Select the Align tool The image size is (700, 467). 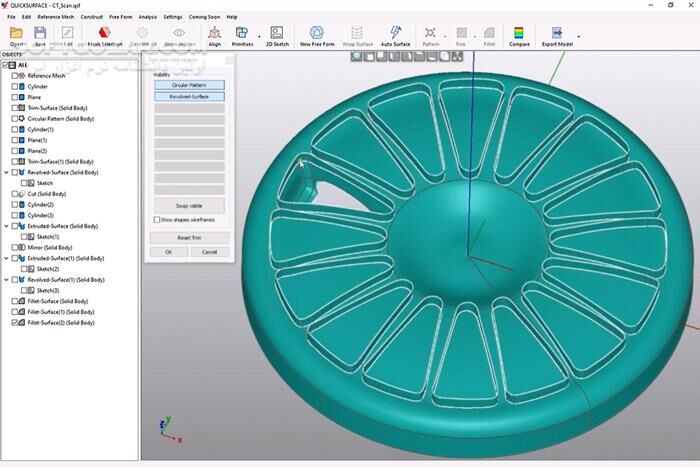(x=215, y=35)
